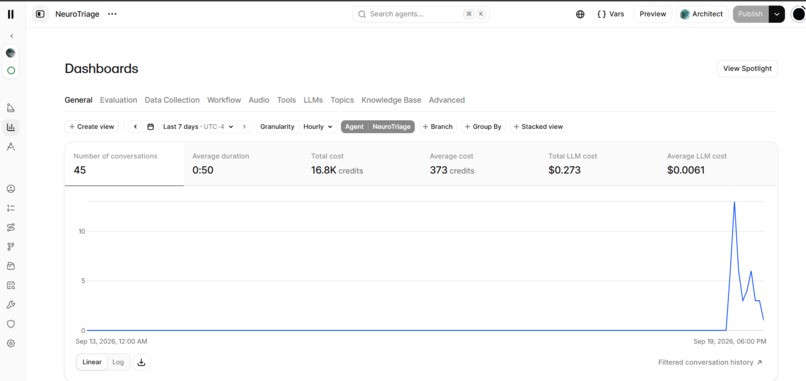Screen dimensions: 806x381
Task: Click the S-shaped workflow icon in sidebar
Action: [11, 227]
